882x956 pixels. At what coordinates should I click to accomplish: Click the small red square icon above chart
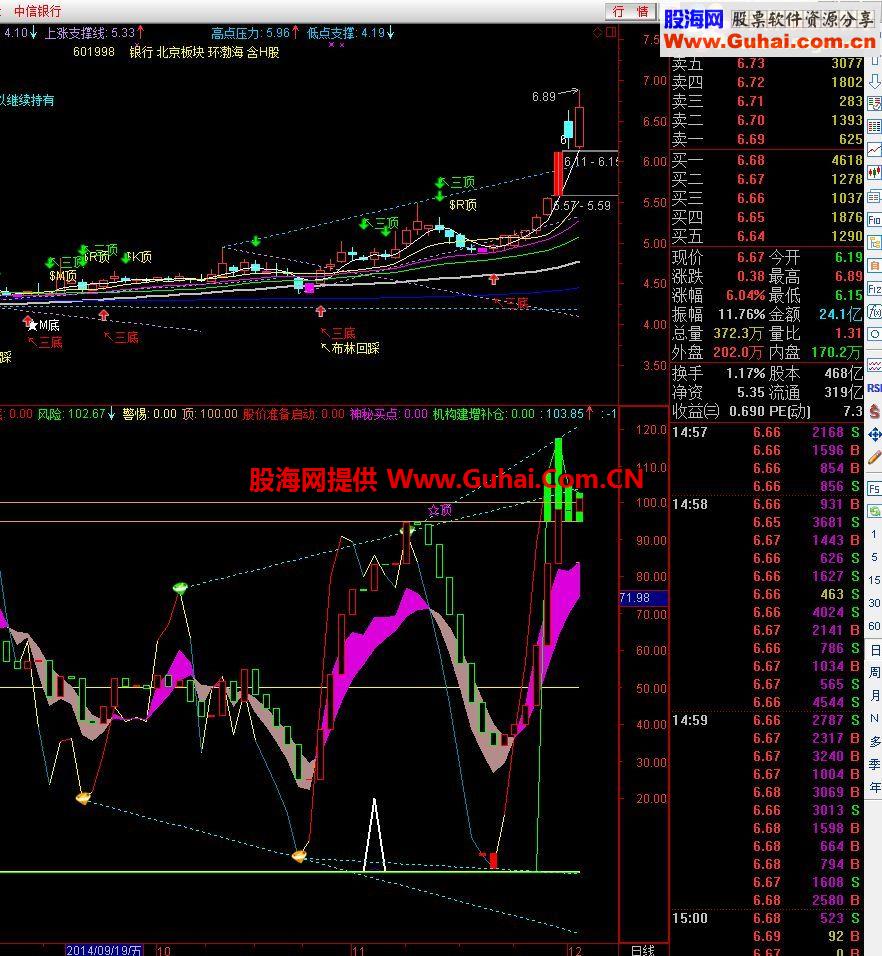(611, 32)
